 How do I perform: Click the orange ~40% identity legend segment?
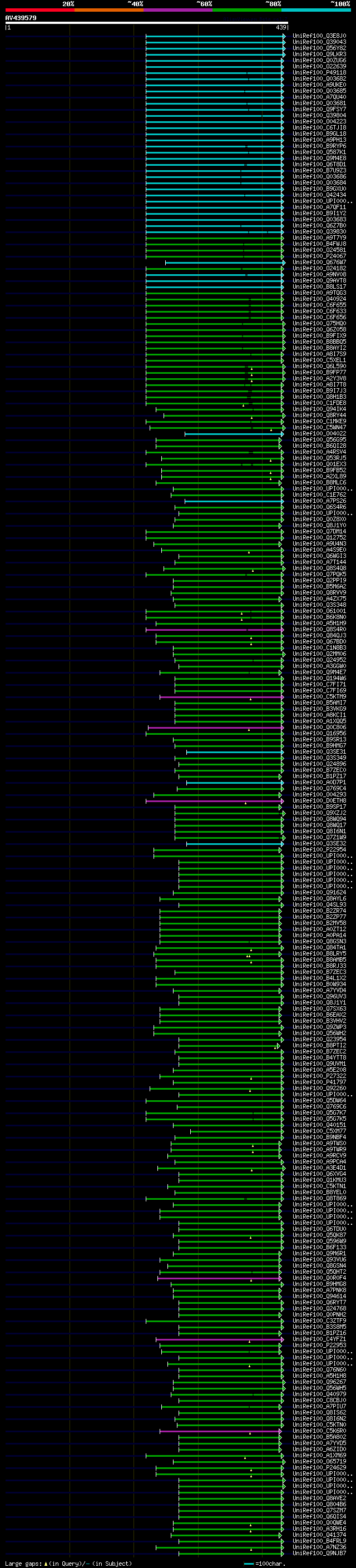pos(109,10)
